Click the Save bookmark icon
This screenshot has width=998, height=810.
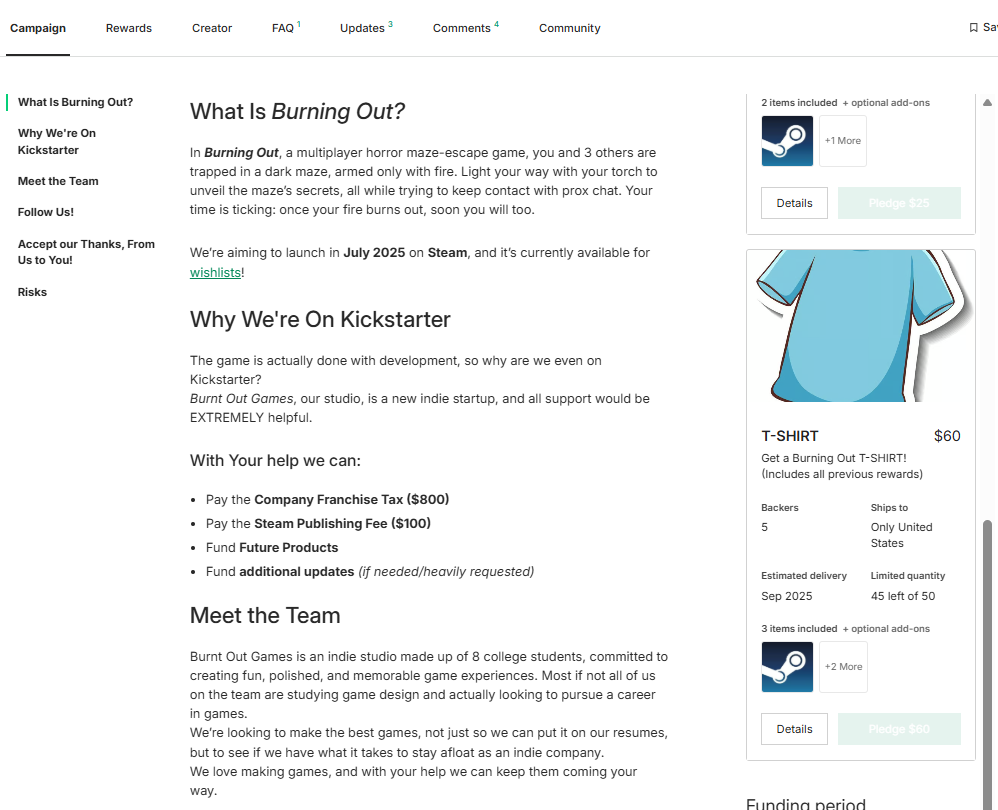(974, 28)
